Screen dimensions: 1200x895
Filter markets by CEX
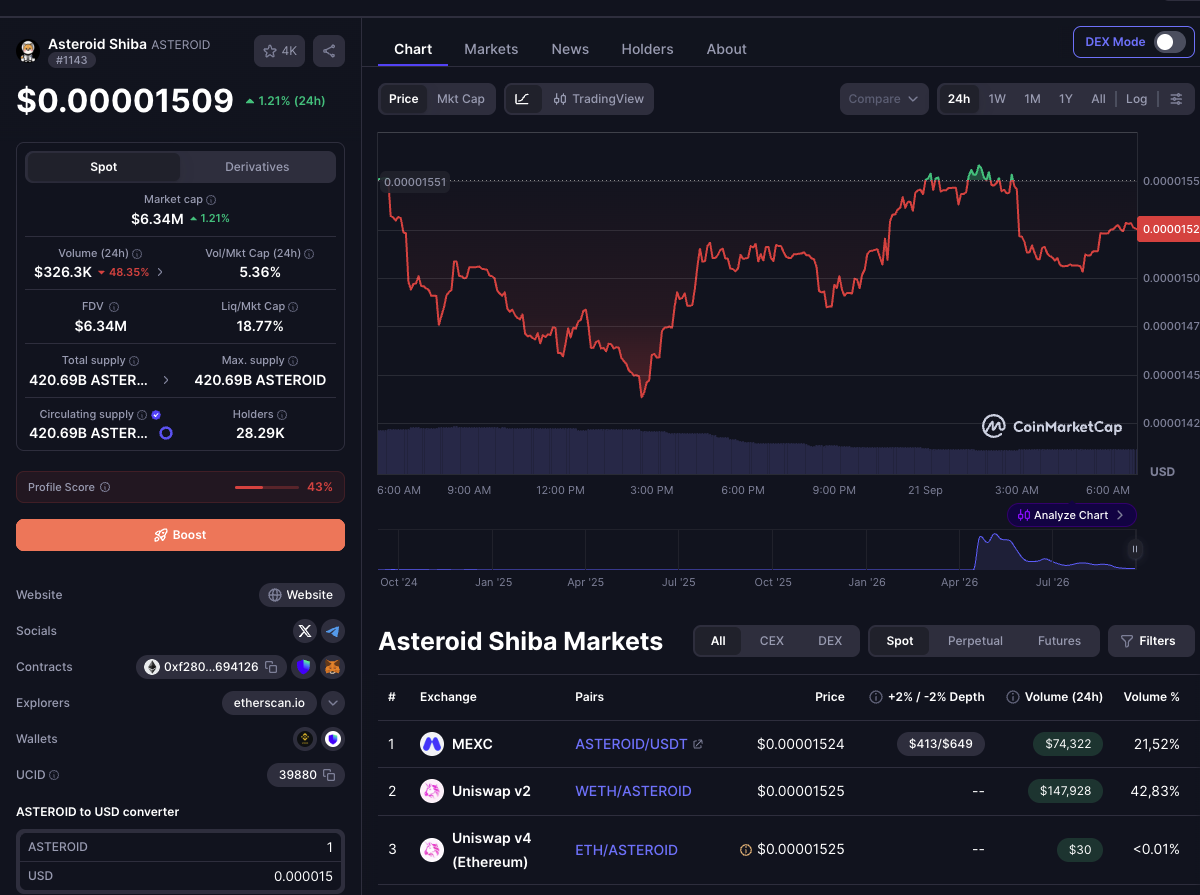pos(772,641)
